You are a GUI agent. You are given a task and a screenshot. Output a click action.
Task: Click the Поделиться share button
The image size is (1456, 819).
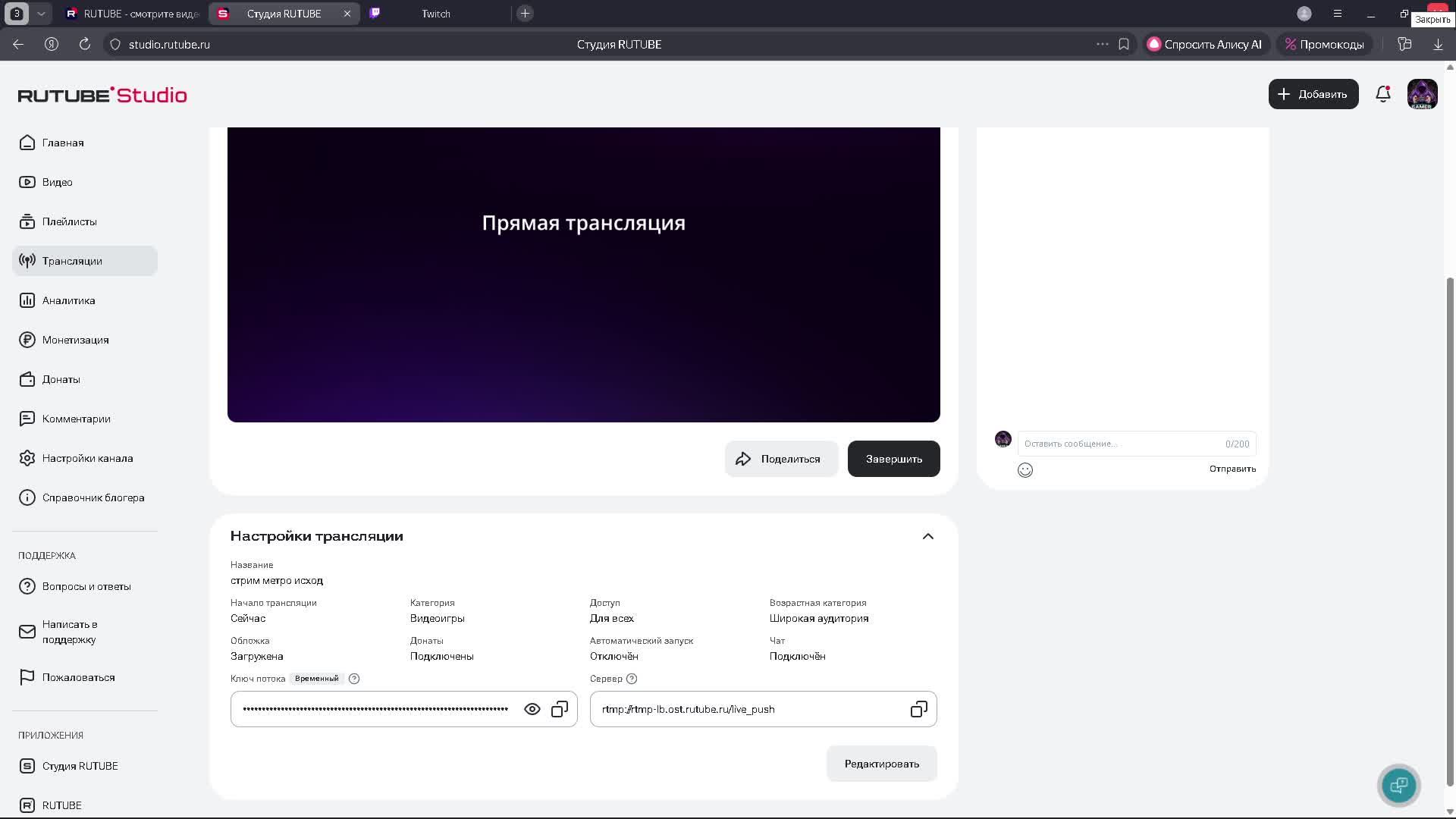coord(781,459)
